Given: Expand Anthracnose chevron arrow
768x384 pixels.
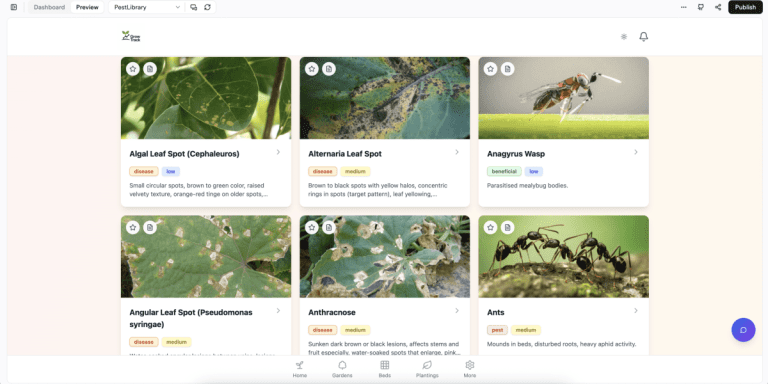Looking at the screenshot, I should point(457,311).
